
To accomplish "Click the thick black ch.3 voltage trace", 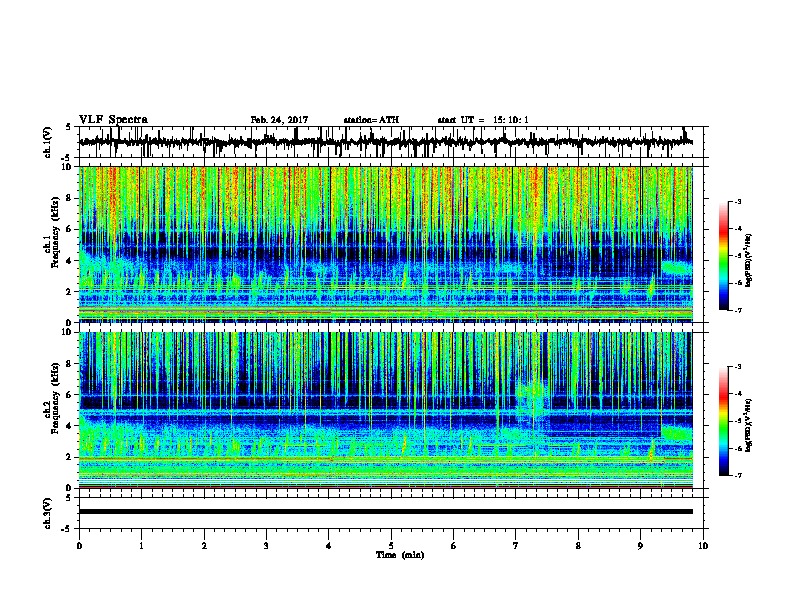I will click(x=385, y=512).
